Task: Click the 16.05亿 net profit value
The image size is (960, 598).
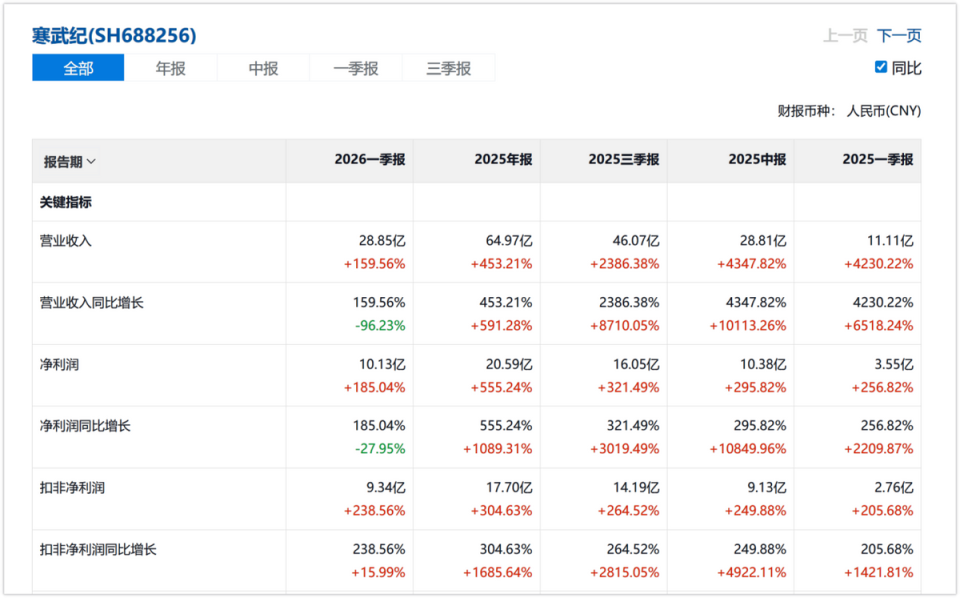Action: pyautogui.click(x=636, y=365)
